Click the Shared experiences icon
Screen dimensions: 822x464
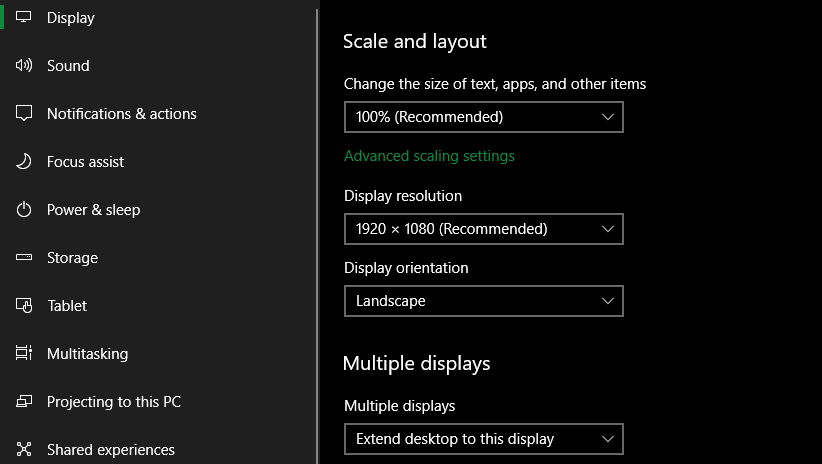pyautogui.click(x=25, y=450)
